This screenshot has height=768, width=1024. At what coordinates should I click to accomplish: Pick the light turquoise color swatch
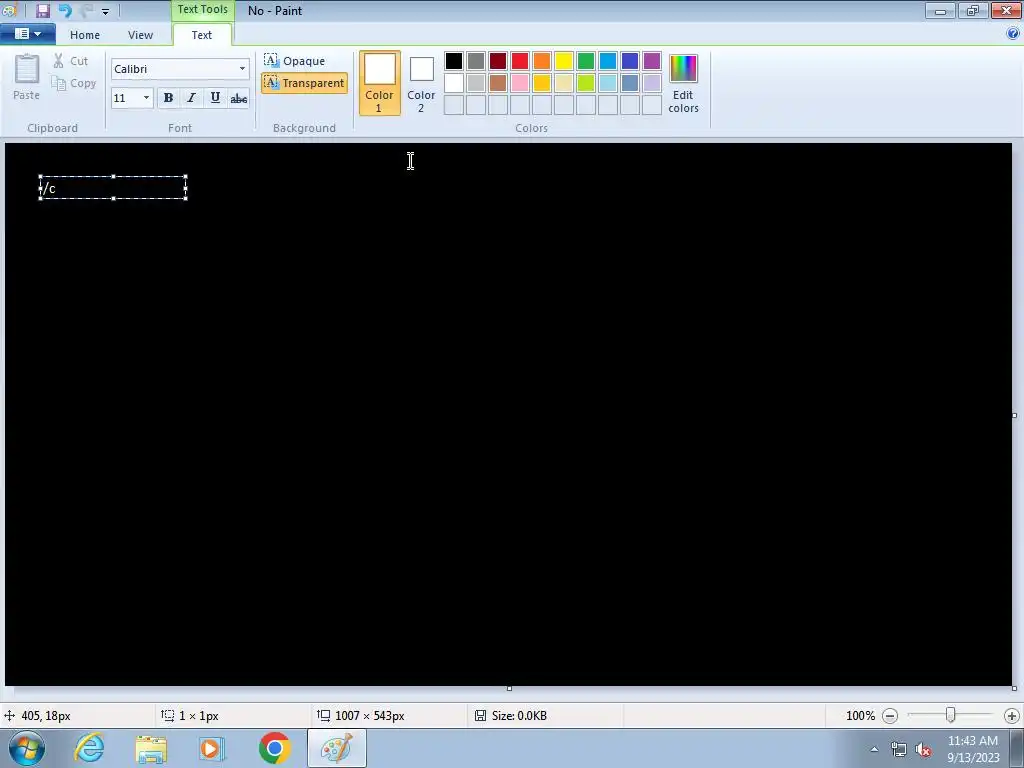[608, 83]
